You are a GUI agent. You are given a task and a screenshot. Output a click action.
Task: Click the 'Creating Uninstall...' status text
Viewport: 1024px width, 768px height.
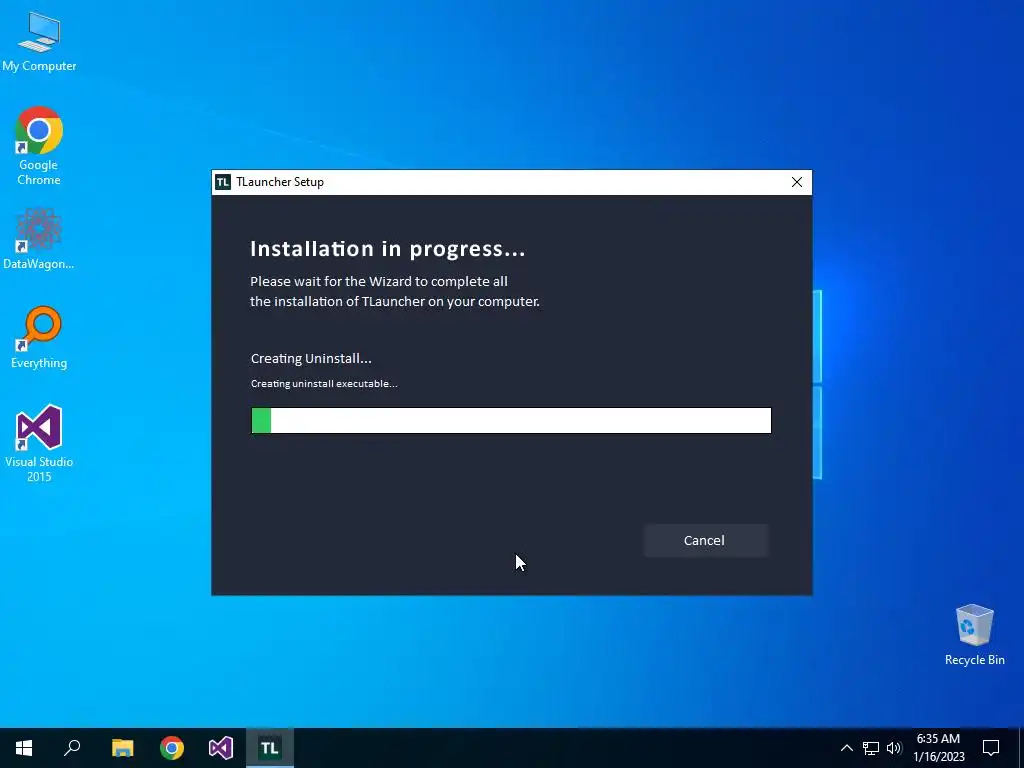311,359
